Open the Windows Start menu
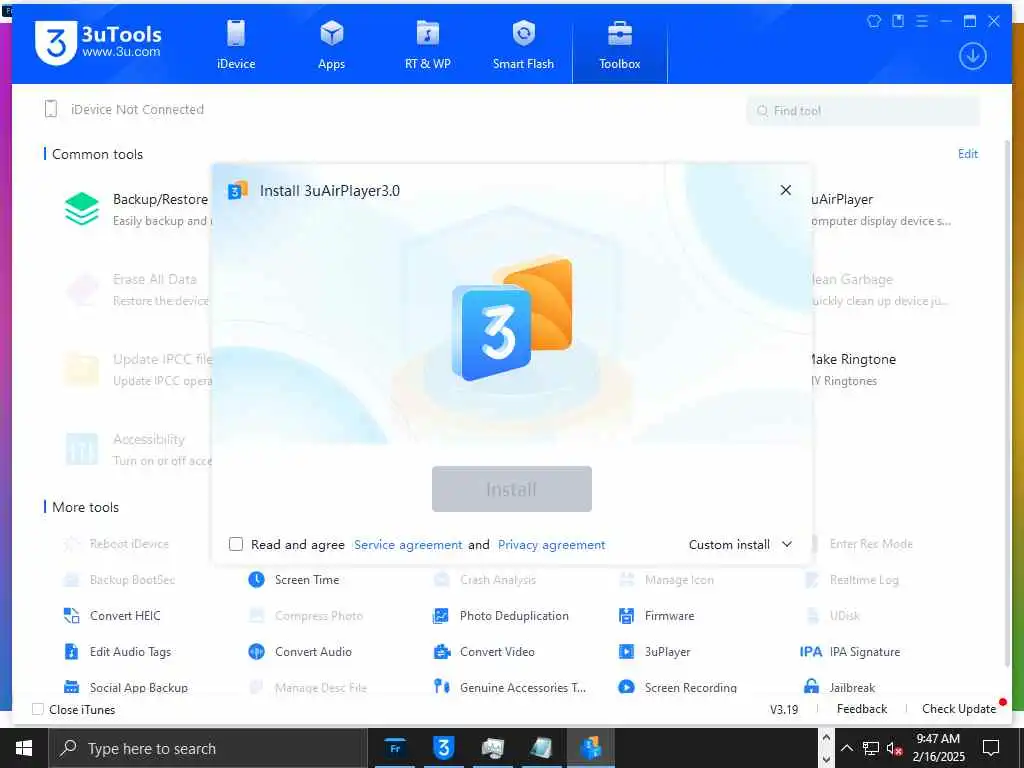Screen dimensions: 1024x768 24,748
